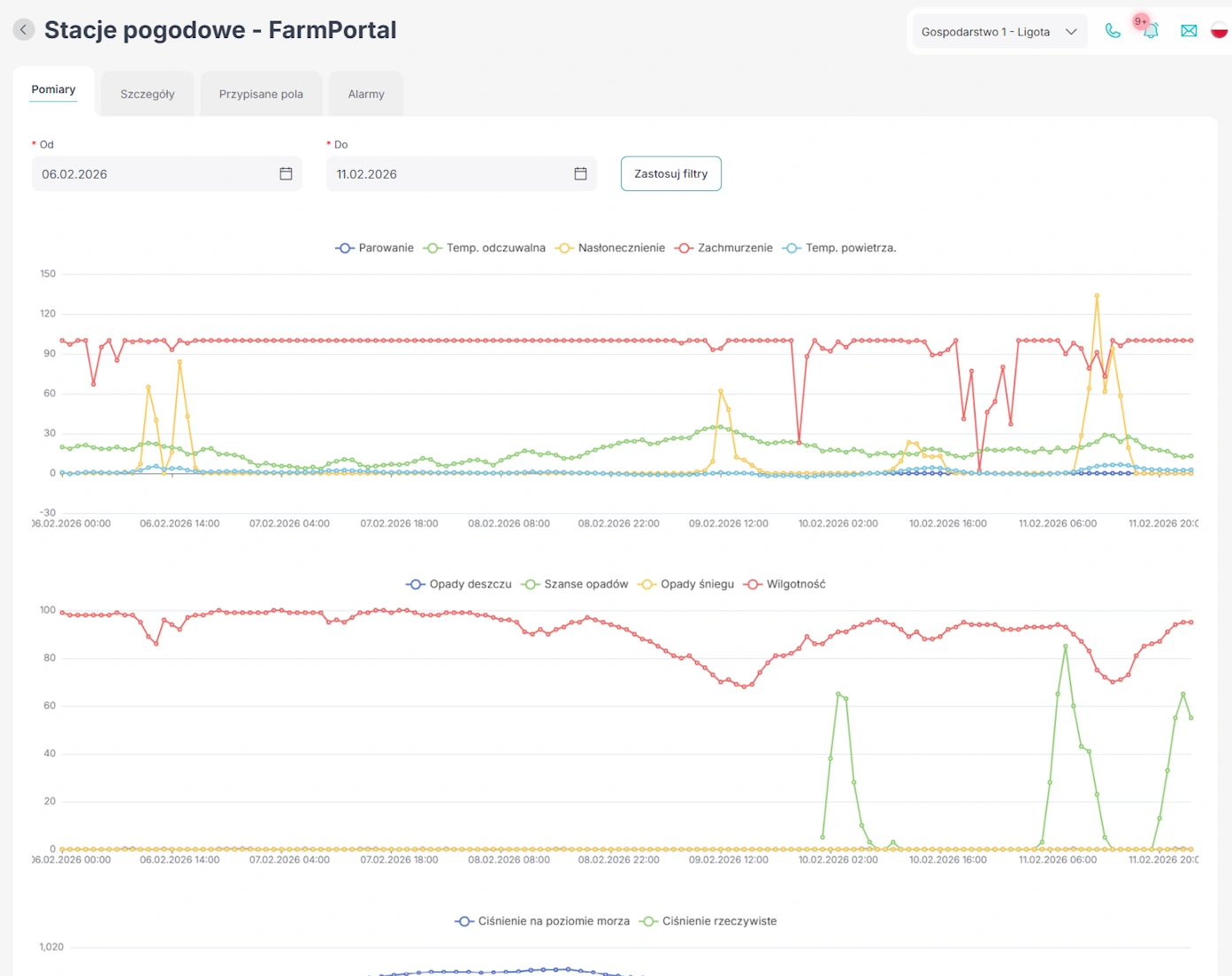Toggle Ciśnienie rzeczywiste legend item
Image resolution: width=1232 pixels, height=976 pixels.
point(708,921)
